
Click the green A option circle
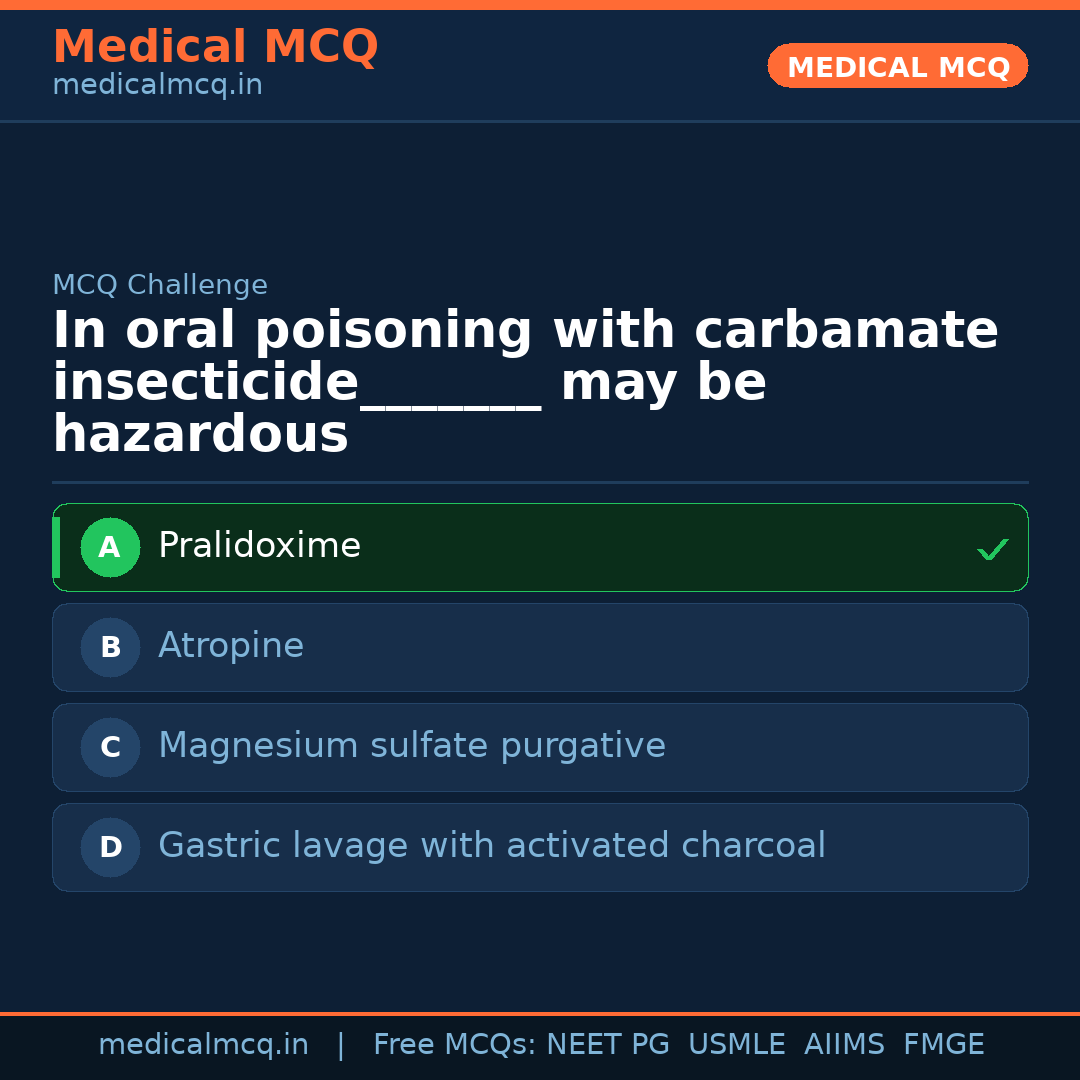tap(110, 547)
